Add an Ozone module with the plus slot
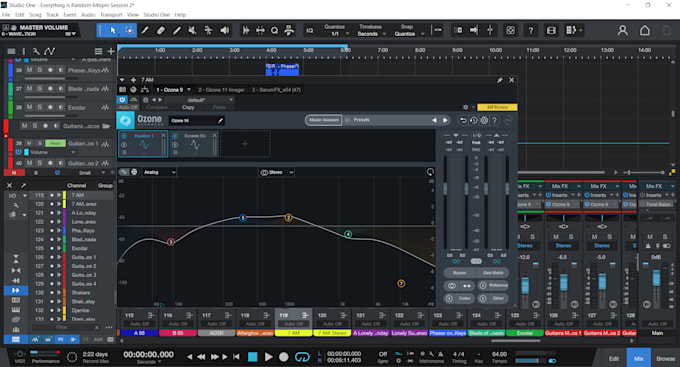The height and width of the screenshot is (367, 680). (x=245, y=144)
